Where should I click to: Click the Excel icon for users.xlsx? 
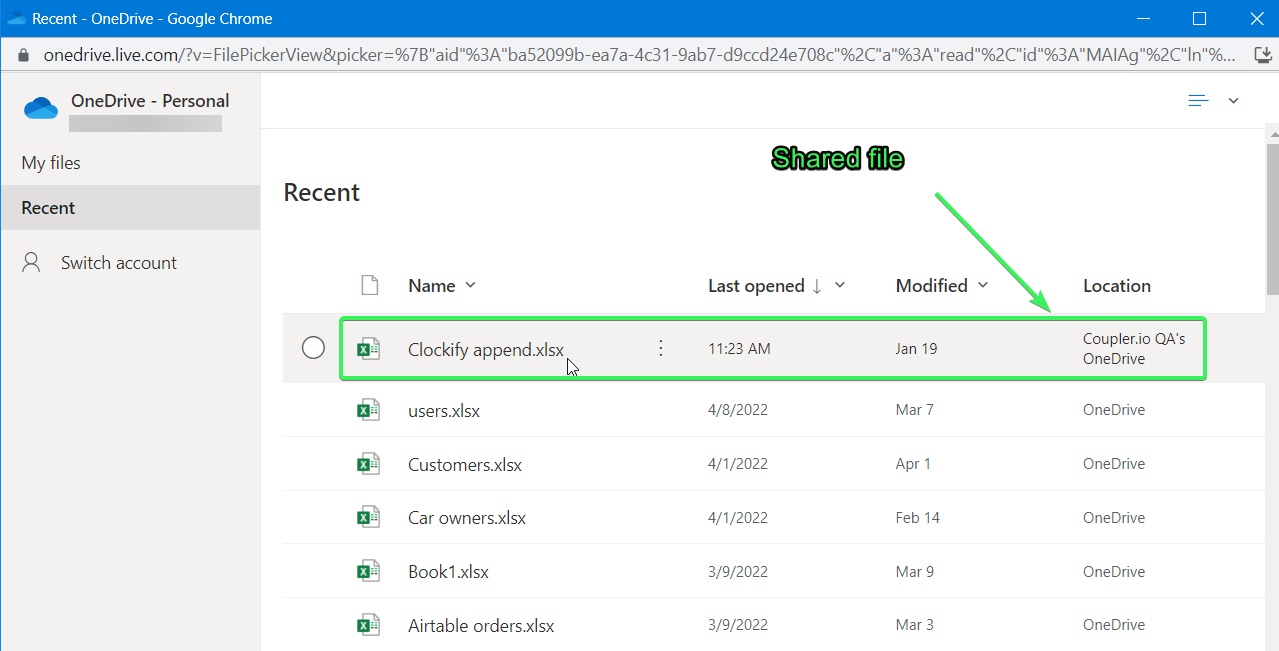coord(369,409)
